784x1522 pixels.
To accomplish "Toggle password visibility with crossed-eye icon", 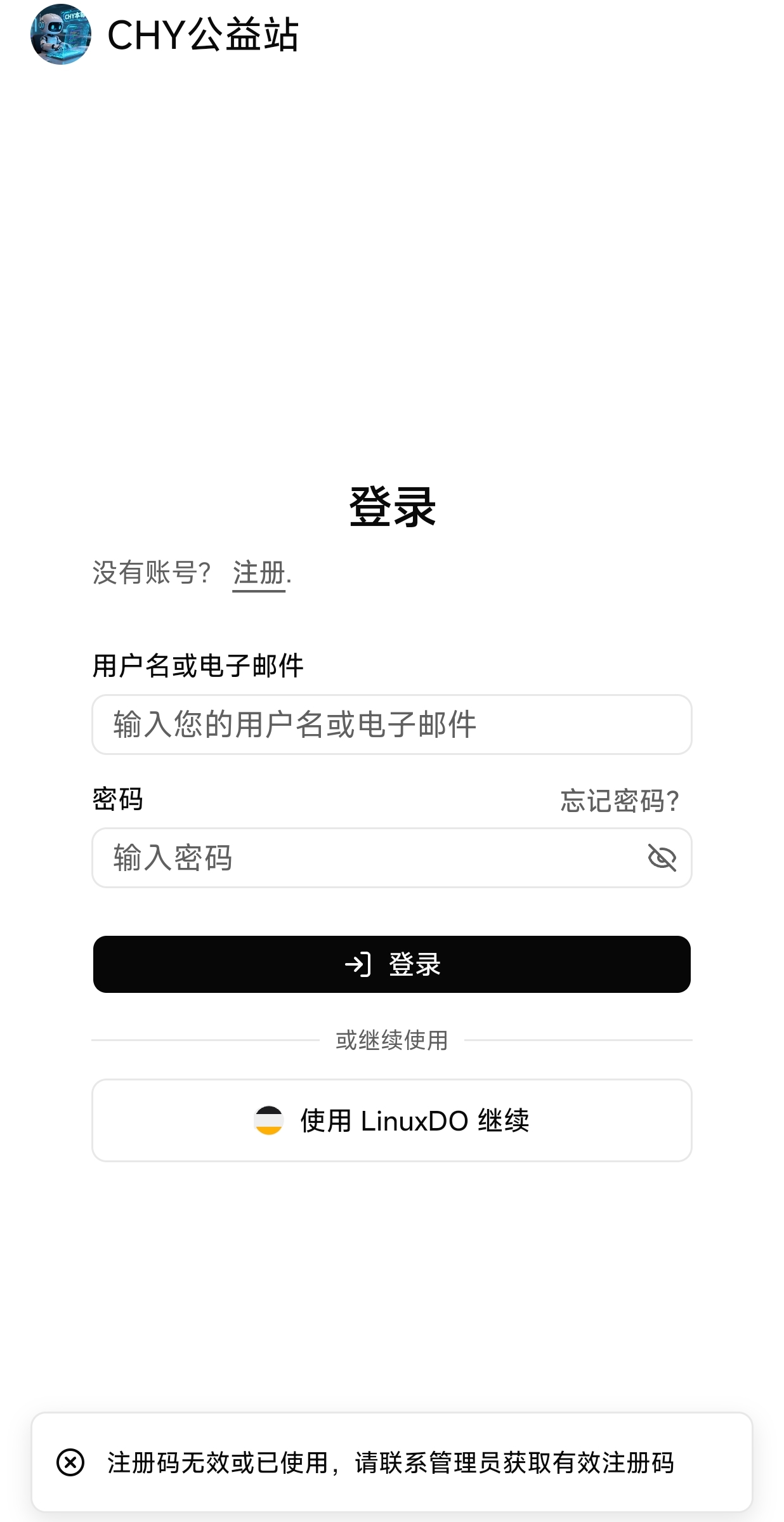I will pos(662,858).
